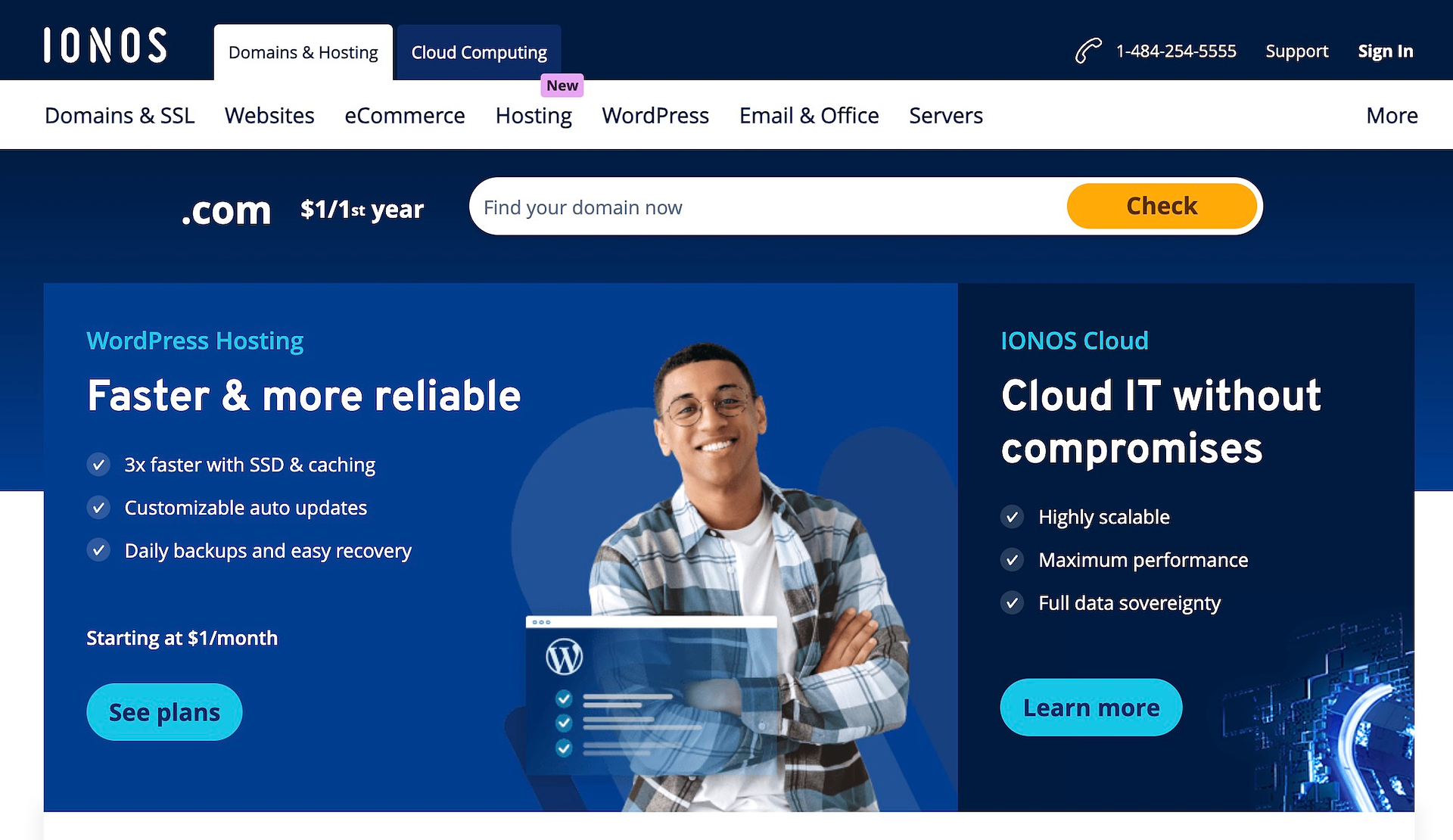Click the See plans button
Image resolution: width=1453 pixels, height=840 pixels.
[x=164, y=711]
